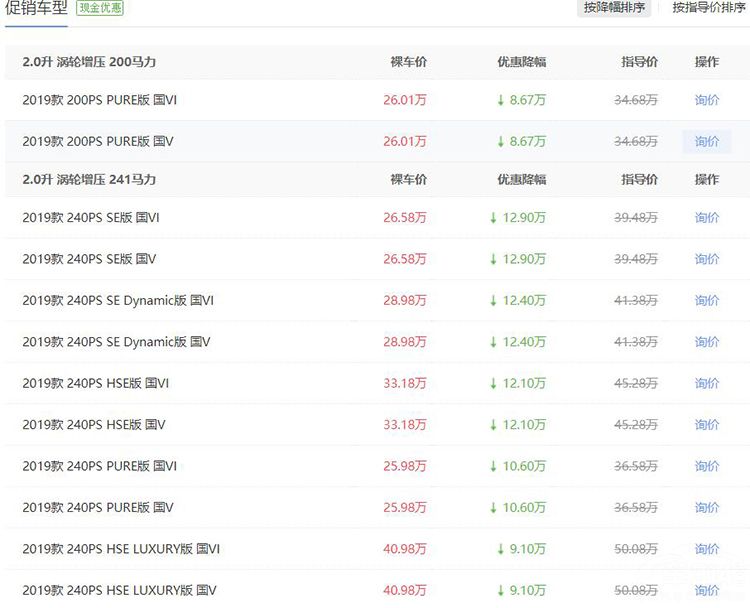Click 询价 for 2019款 200PS PURE版 国VI
The width and height of the screenshot is (750, 608).
[707, 100]
